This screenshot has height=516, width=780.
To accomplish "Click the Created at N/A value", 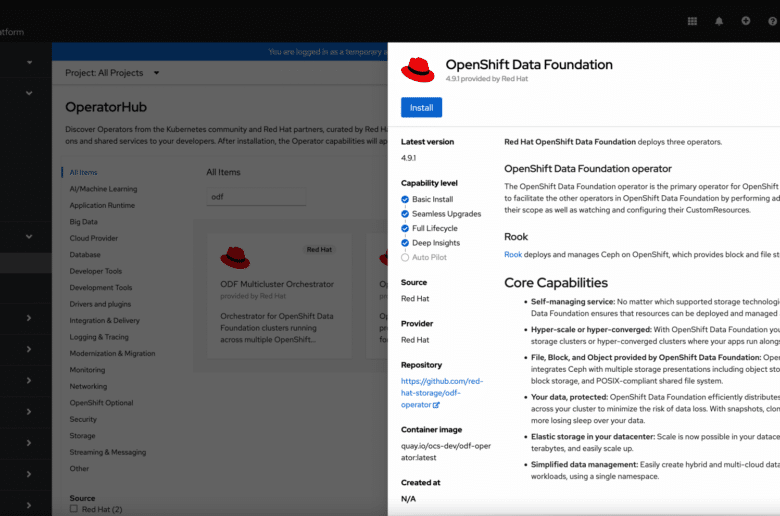I will point(408,499).
